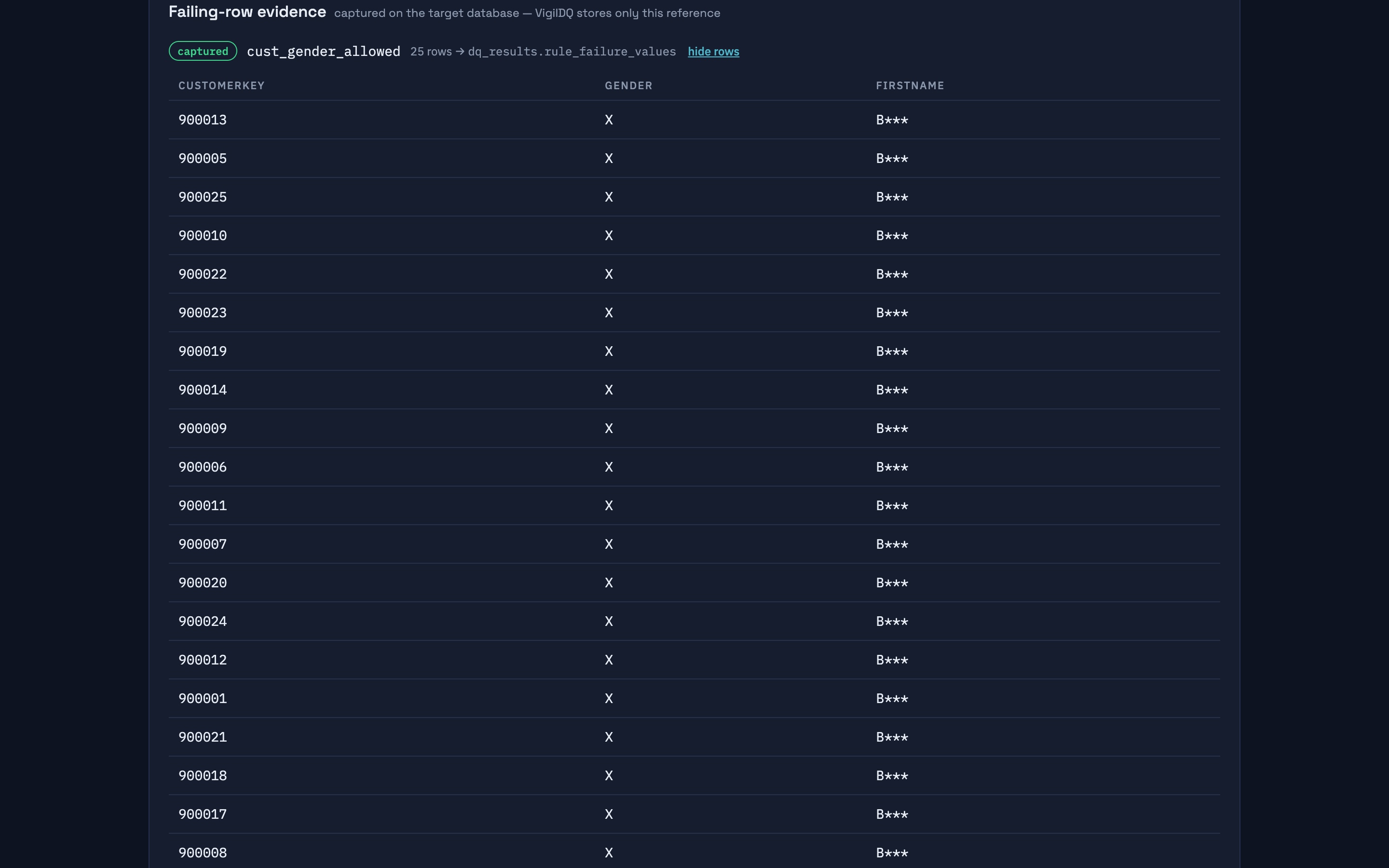Click gender value X in row 900009
Screen dimensions: 1389x868
click(x=609, y=428)
